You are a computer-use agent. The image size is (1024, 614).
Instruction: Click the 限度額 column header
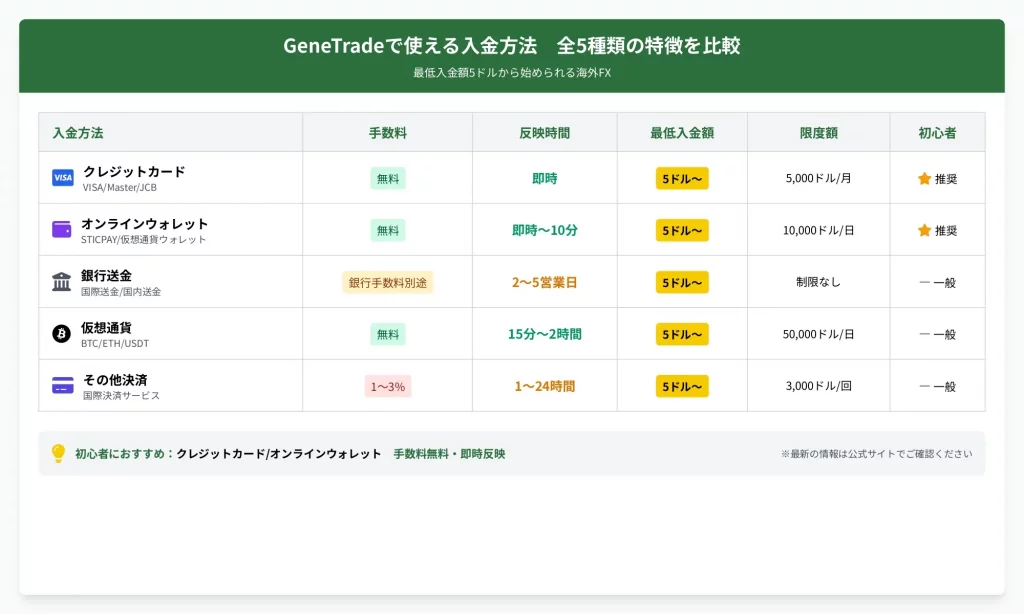point(818,133)
